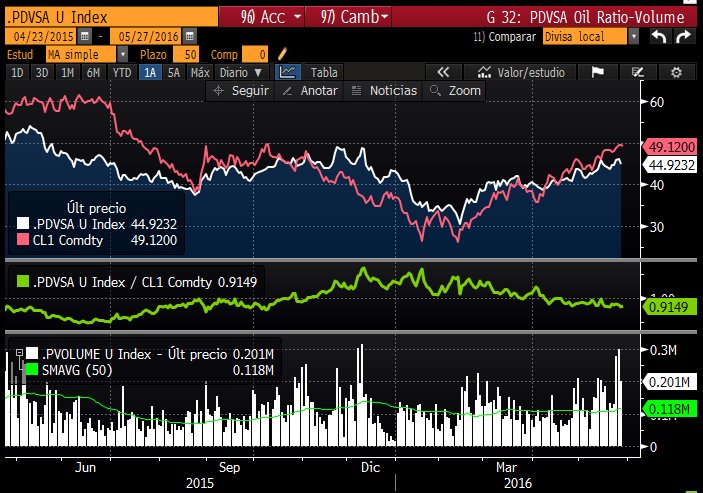Open Valor/estudio panel
This screenshot has height=493, width=703.
(x=520, y=72)
